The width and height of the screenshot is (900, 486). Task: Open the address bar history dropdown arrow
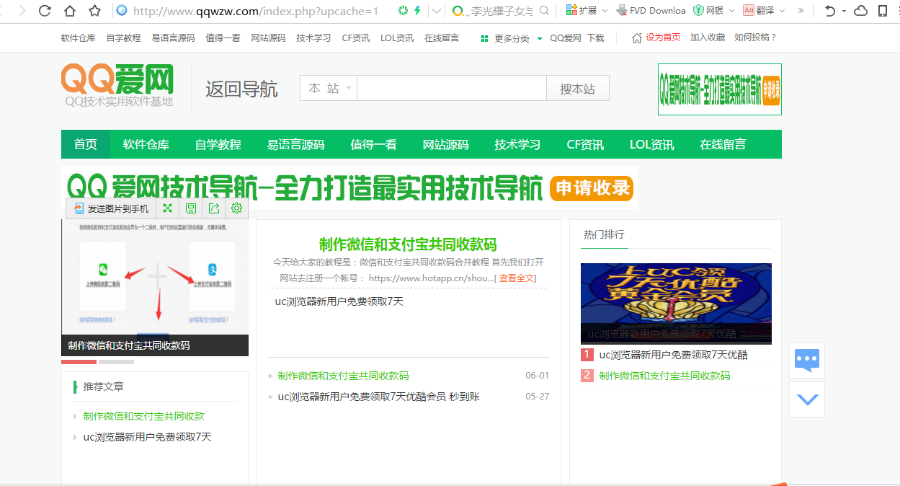pyautogui.click(x=436, y=10)
